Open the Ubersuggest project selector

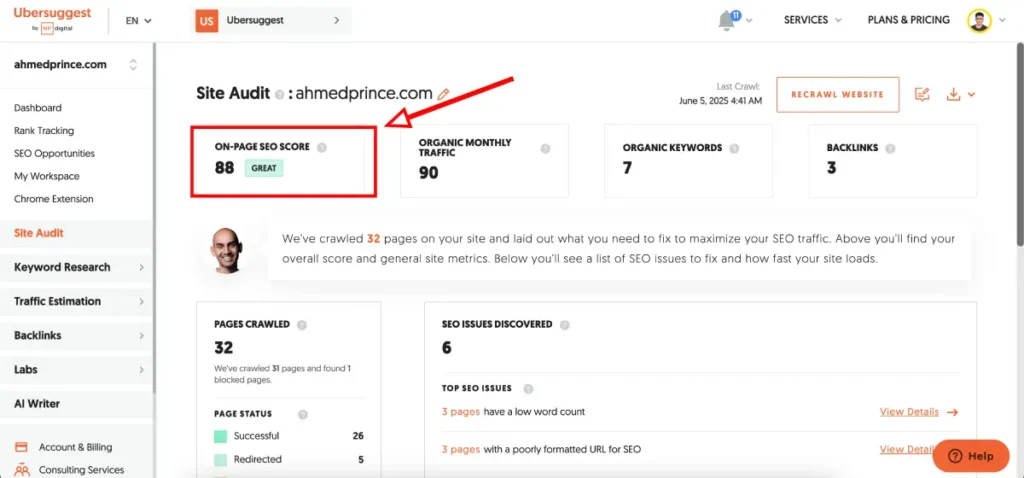coord(270,20)
